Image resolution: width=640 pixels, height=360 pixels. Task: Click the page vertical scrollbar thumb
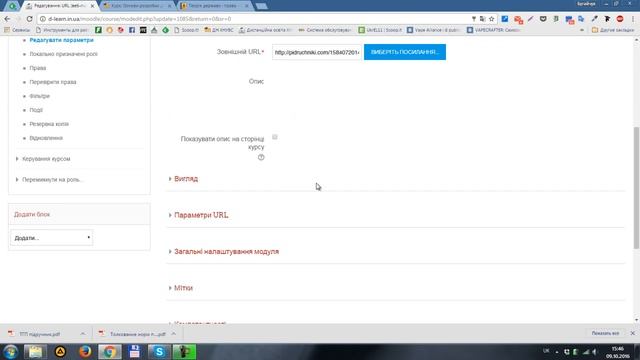(x=636, y=187)
